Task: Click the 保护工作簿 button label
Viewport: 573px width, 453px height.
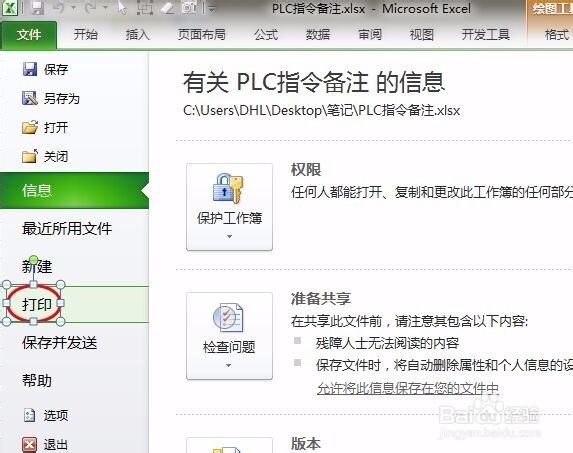Action: tap(229, 218)
